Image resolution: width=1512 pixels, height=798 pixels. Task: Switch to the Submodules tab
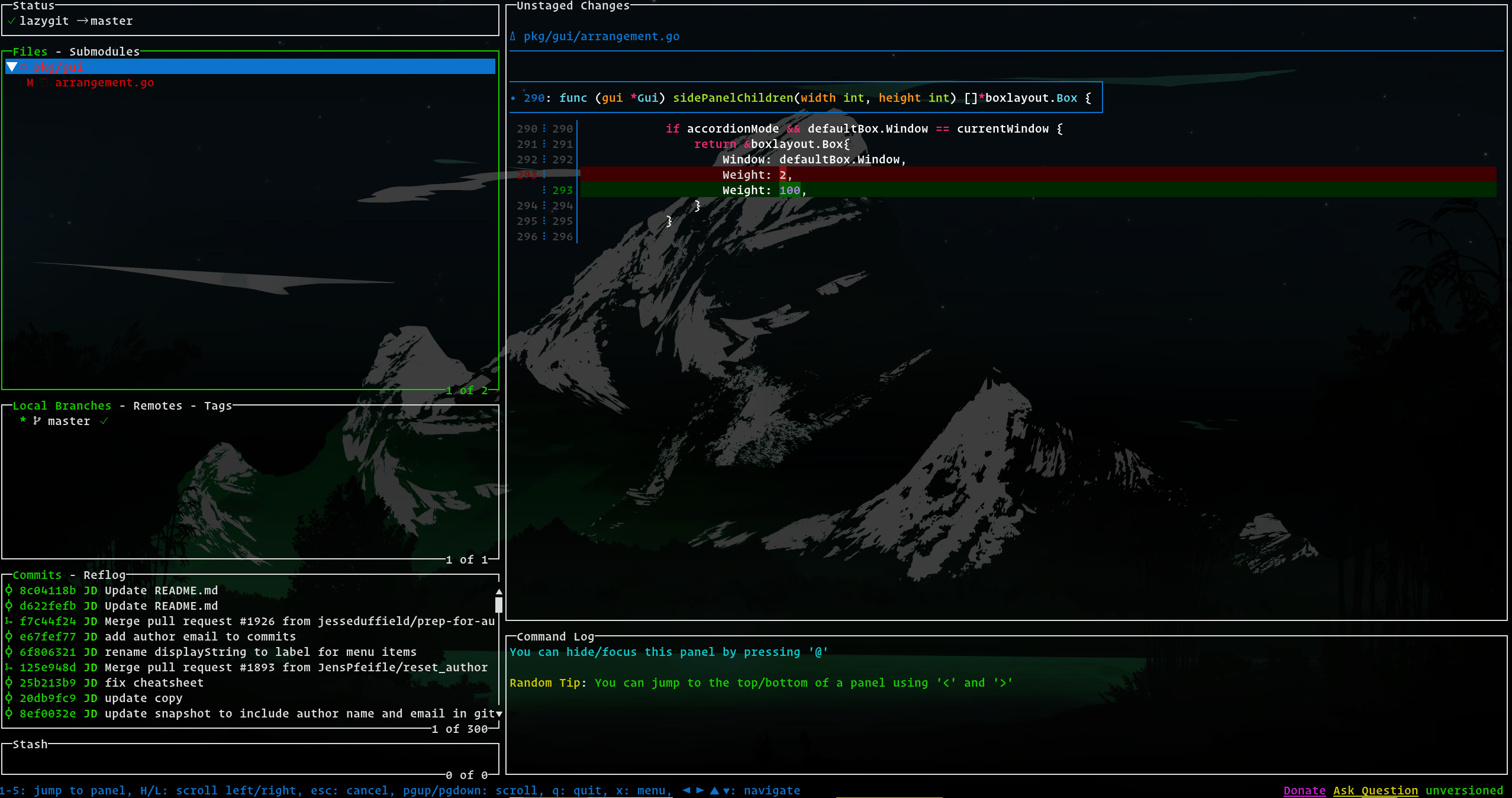coord(104,52)
